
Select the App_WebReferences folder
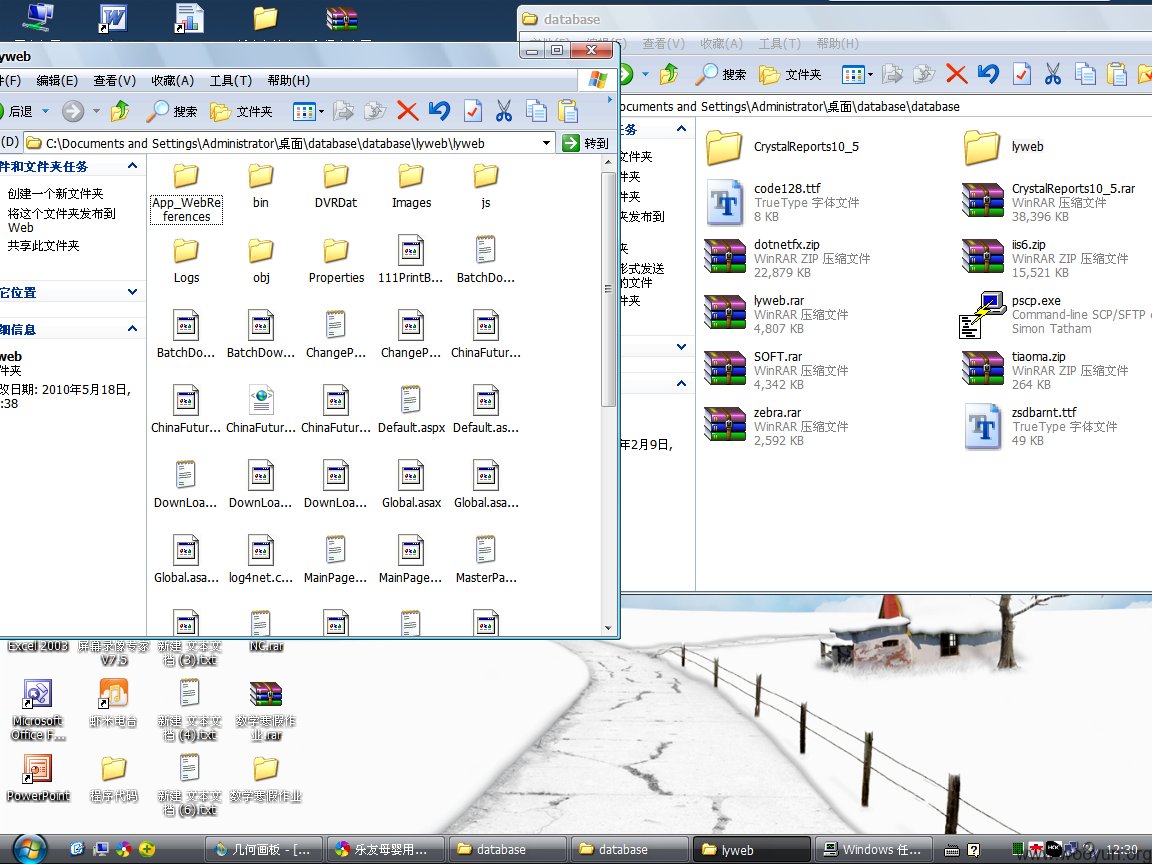(187, 192)
